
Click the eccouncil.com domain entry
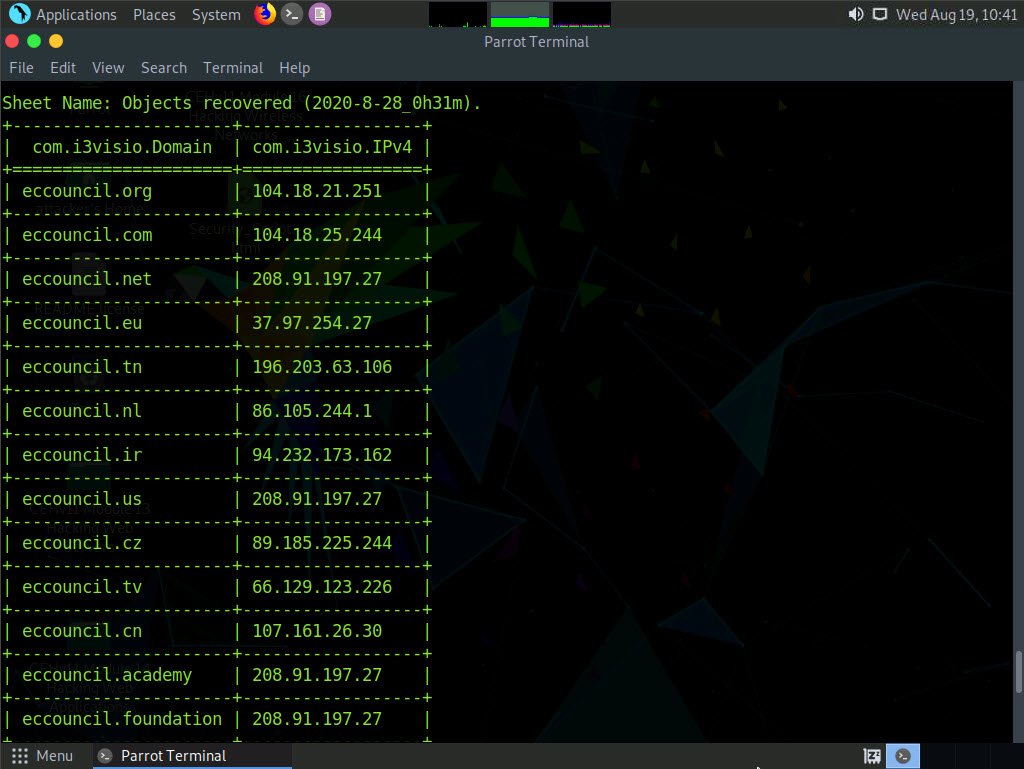tap(87, 235)
